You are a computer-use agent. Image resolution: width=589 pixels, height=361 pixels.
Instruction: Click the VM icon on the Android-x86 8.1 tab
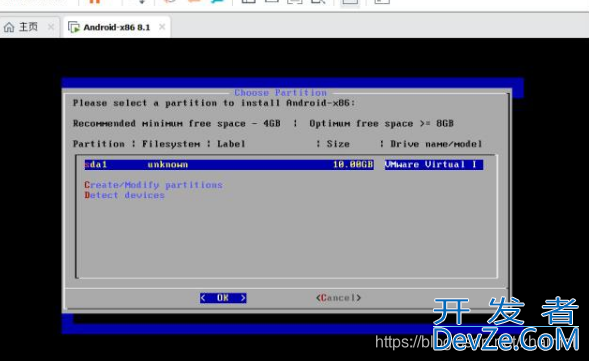(74, 27)
